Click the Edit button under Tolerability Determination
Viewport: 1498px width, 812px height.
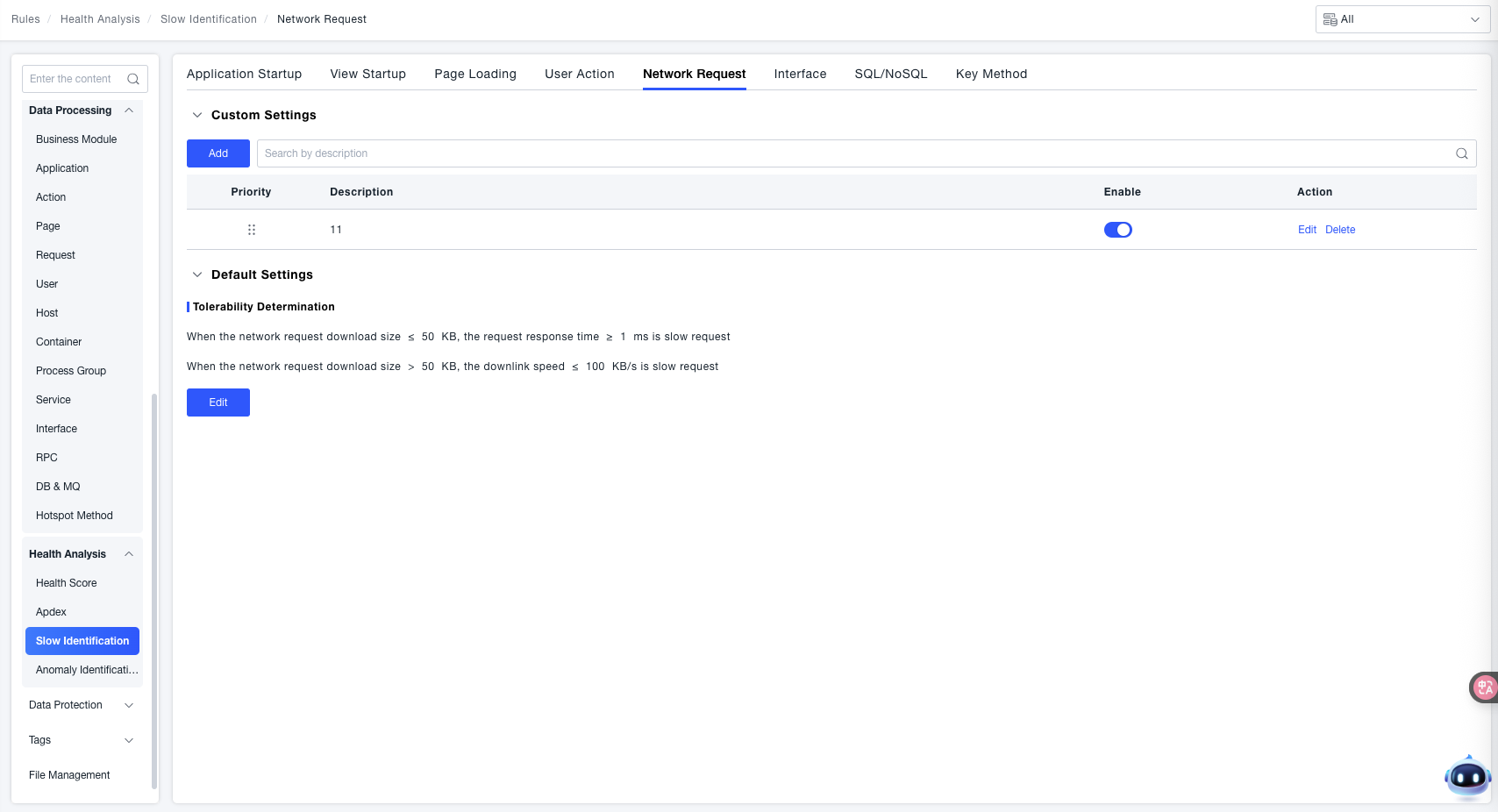click(218, 402)
